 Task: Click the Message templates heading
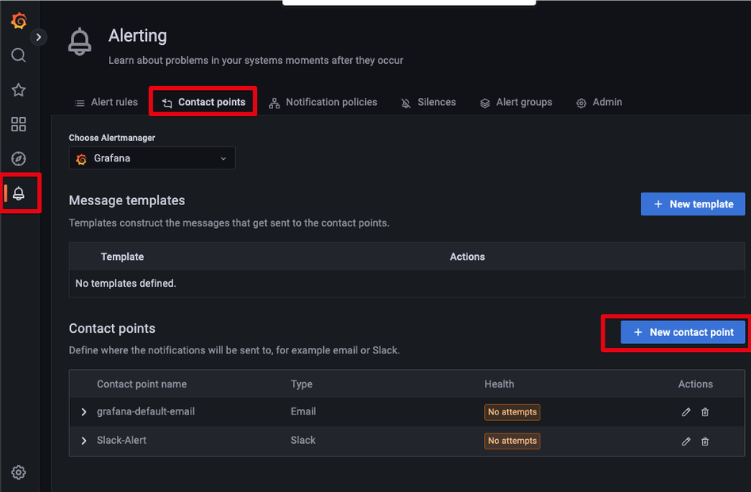pyautogui.click(x=127, y=200)
